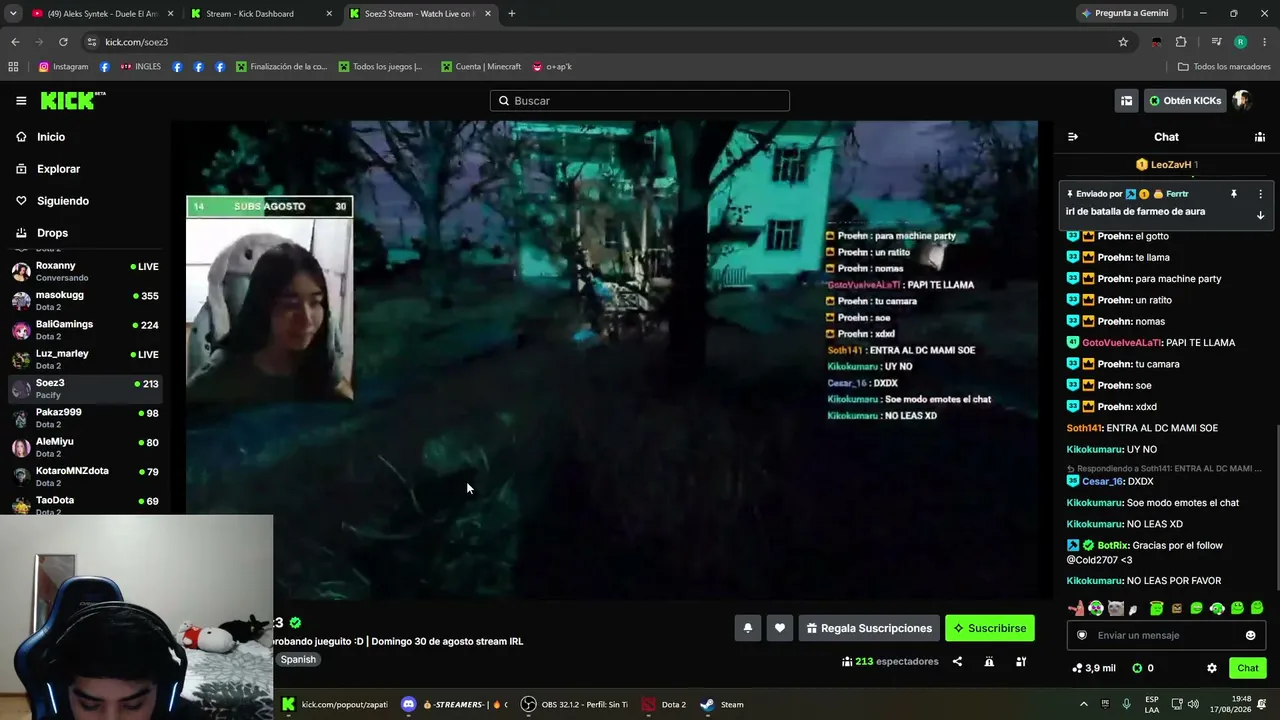The width and height of the screenshot is (1280, 720).
Task: Open Siguiendo in the sidebar
Action: click(62, 201)
